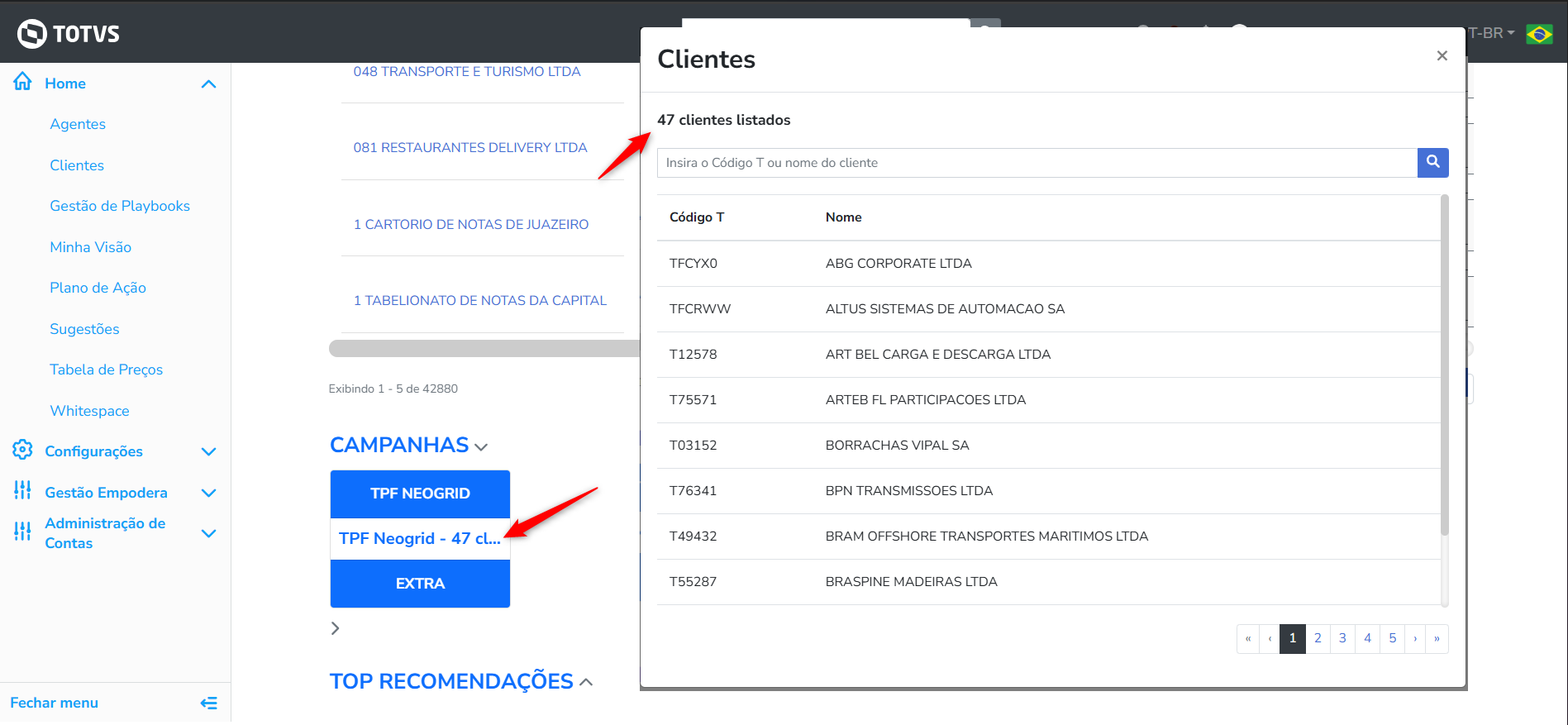Select row BPN TRANSMISSOES LTDA
The width and height of the screenshot is (1568, 725).
[x=1048, y=491]
